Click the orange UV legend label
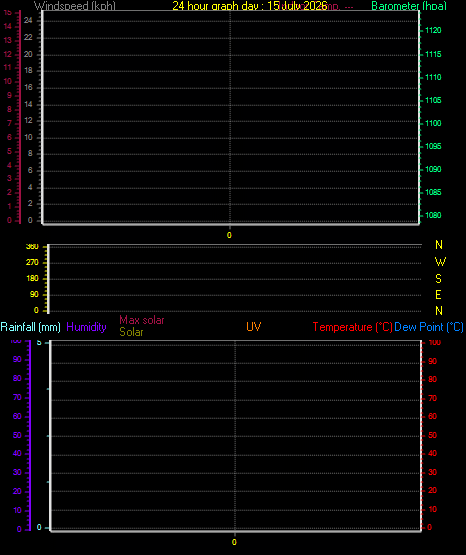The image size is (466, 555). point(254,327)
